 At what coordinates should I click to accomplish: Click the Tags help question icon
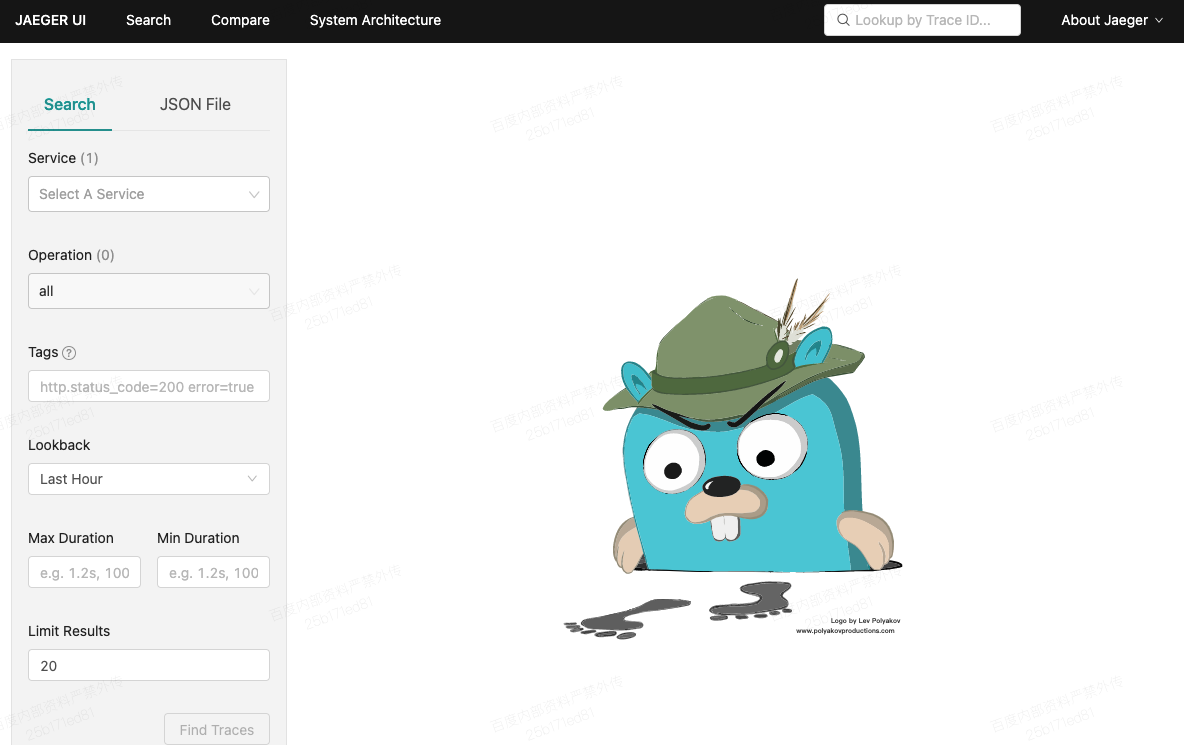[x=69, y=352]
